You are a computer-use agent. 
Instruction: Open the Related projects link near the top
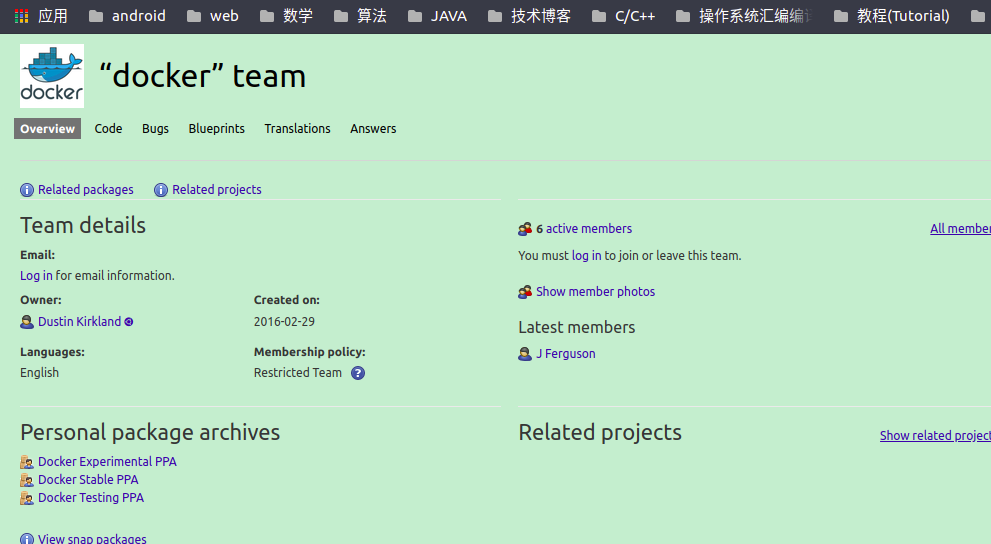click(x=217, y=190)
